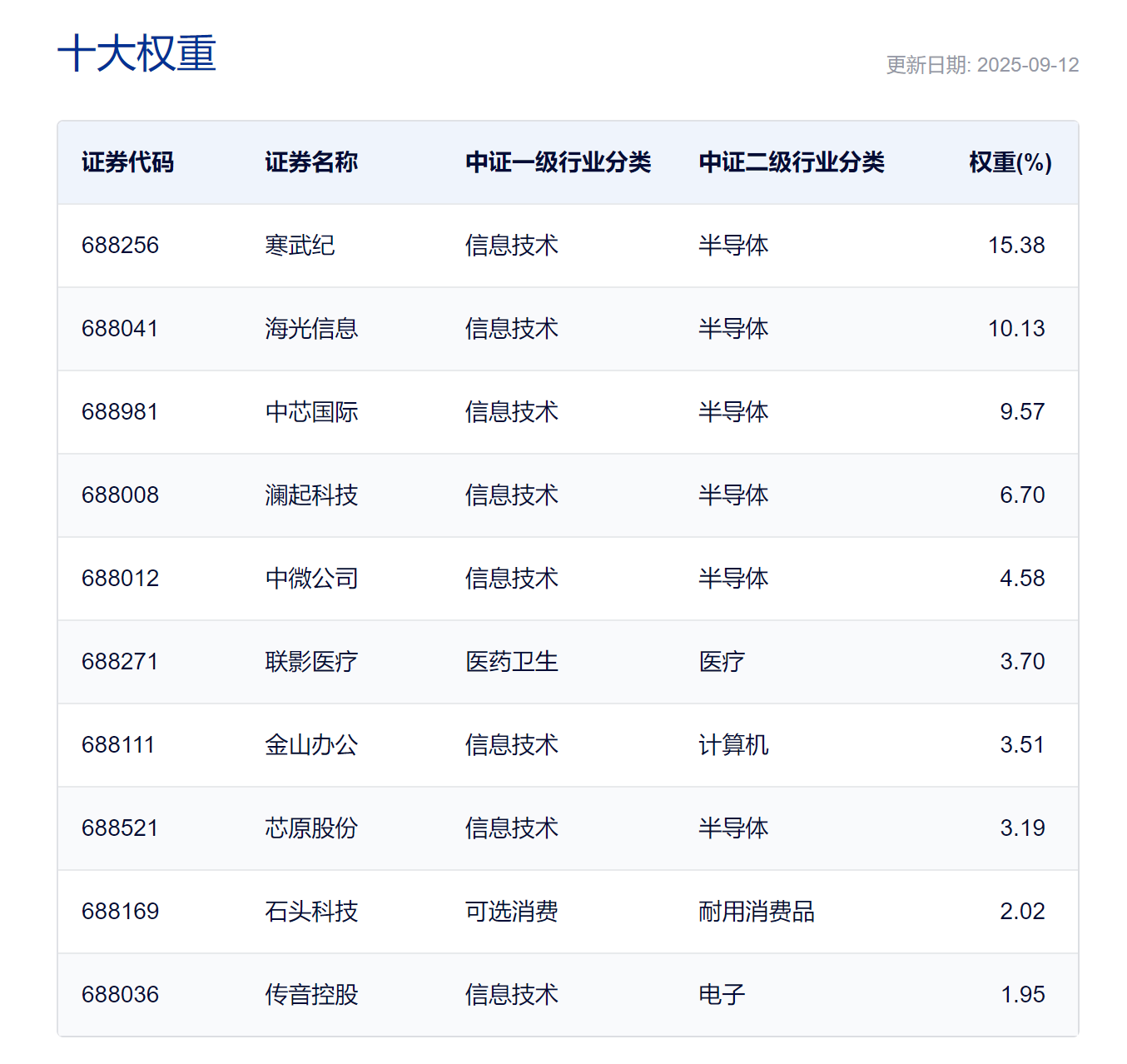Image resolution: width=1127 pixels, height=1064 pixels.
Task: Select stock code 688041
Action: [x=120, y=329]
